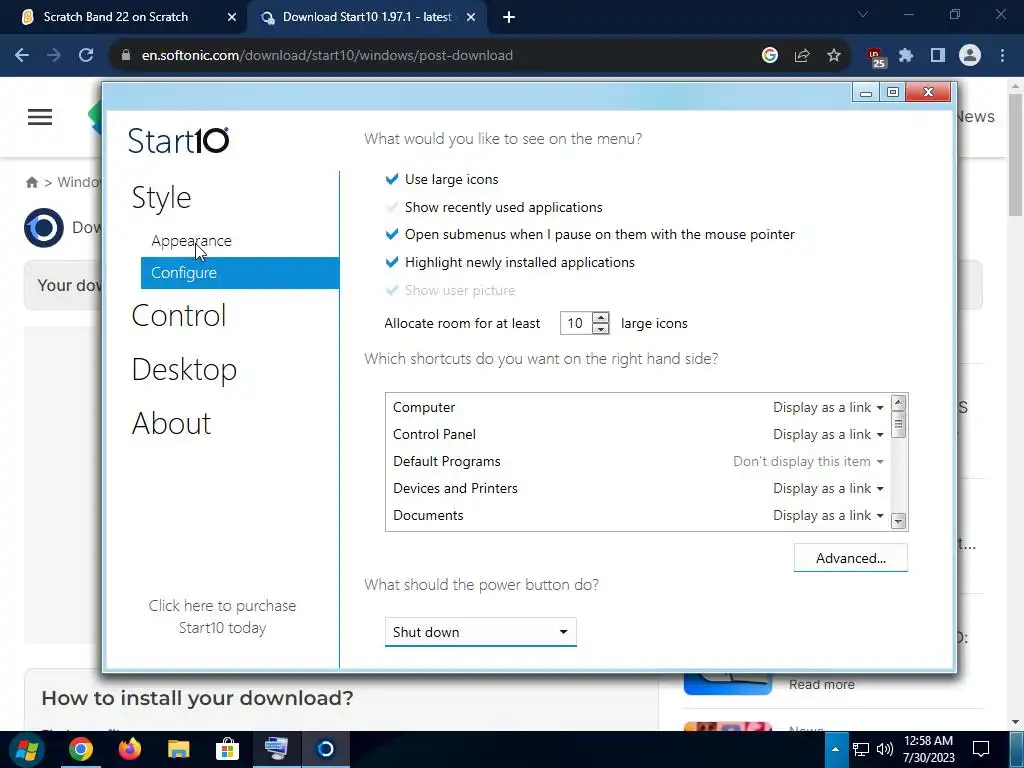1024x768 pixels.
Task: Open a new browser tab
Action: coord(509,17)
